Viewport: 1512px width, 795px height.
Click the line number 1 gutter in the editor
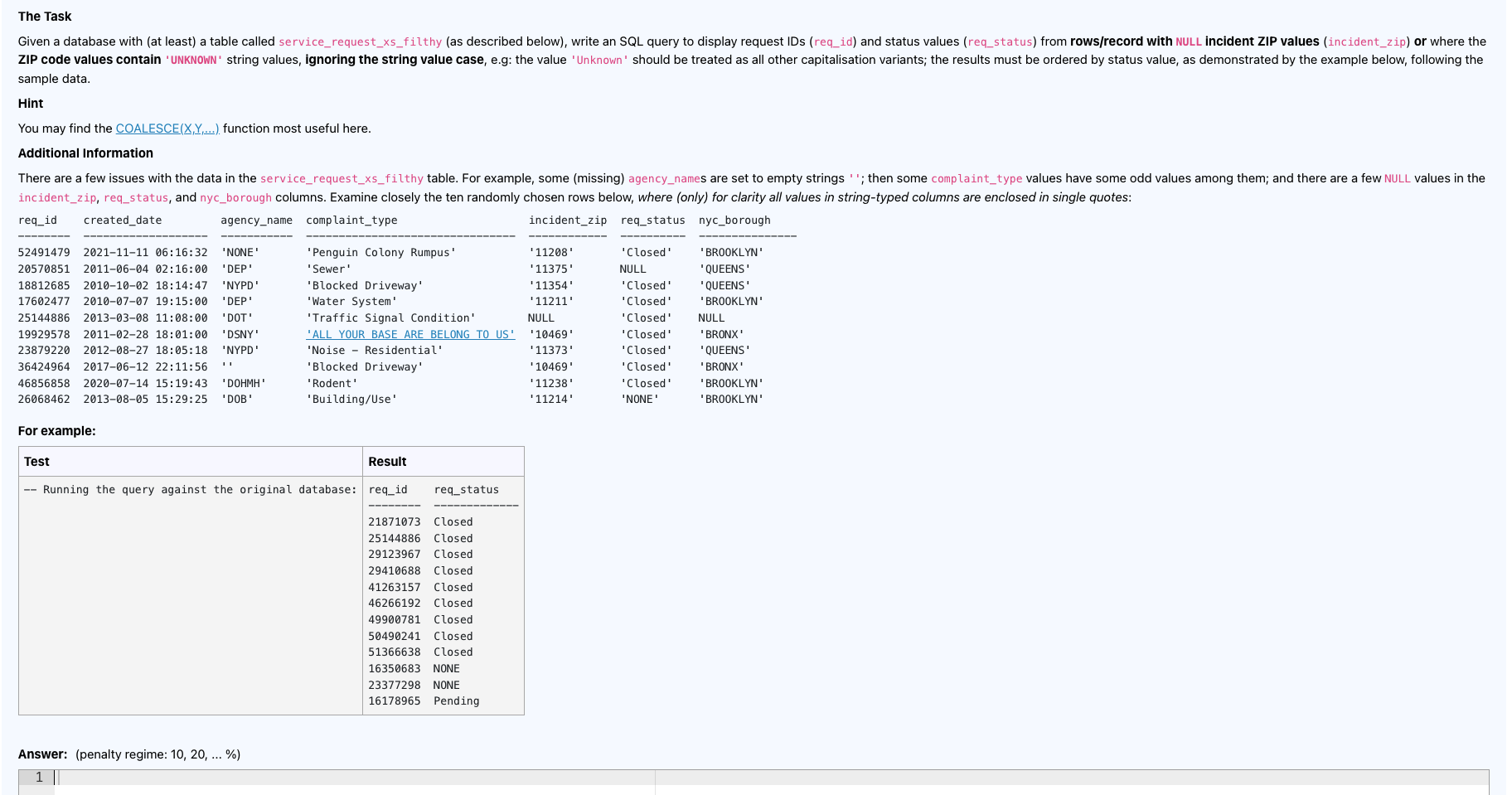coord(38,778)
